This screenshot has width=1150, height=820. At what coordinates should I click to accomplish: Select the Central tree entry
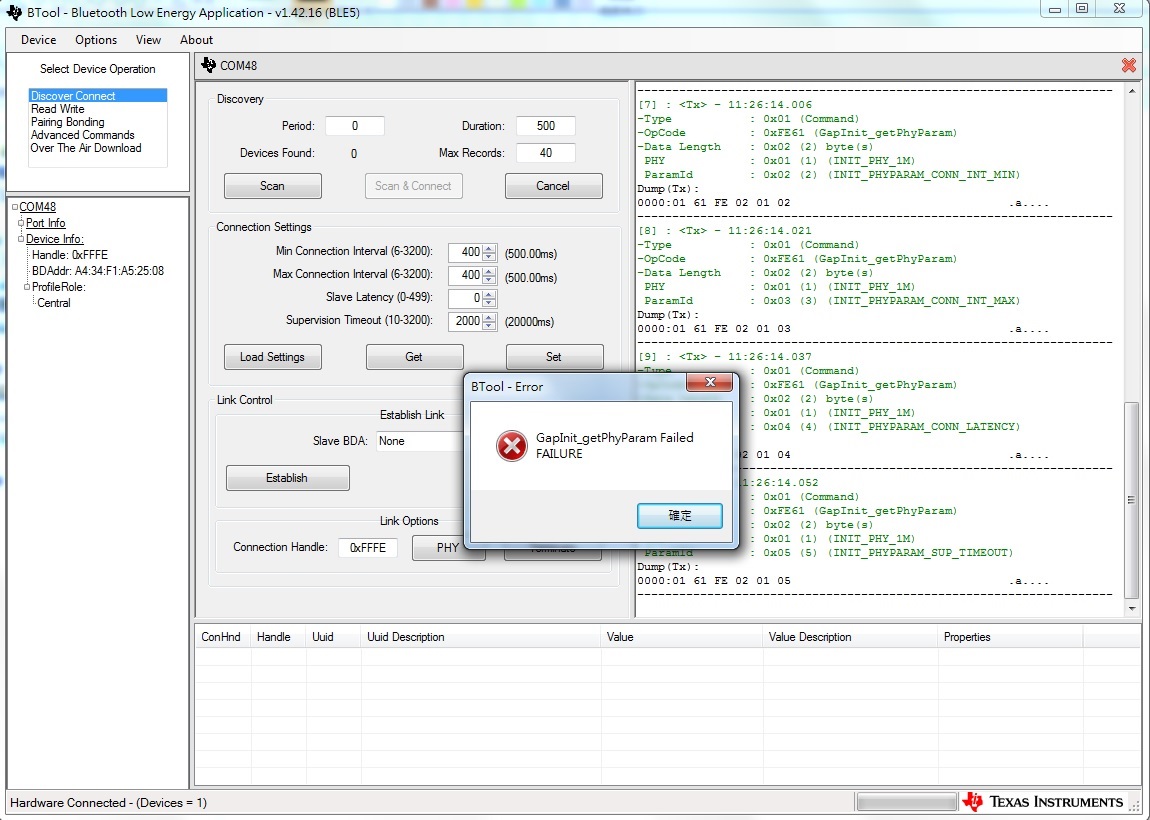[54, 303]
